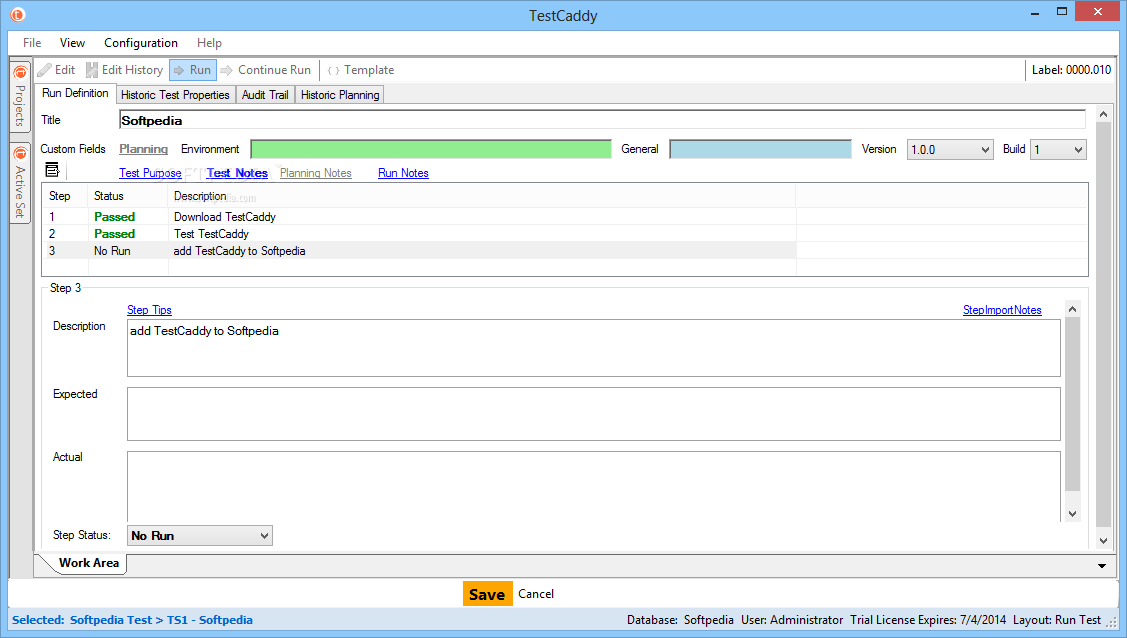Click the Status column header
The width and height of the screenshot is (1127, 638).
click(128, 196)
